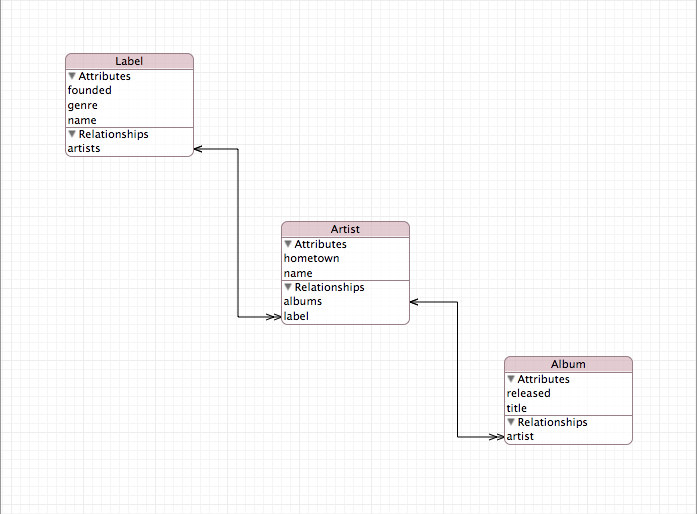Collapse Relationships section in Album entity

tap(511, 422)
